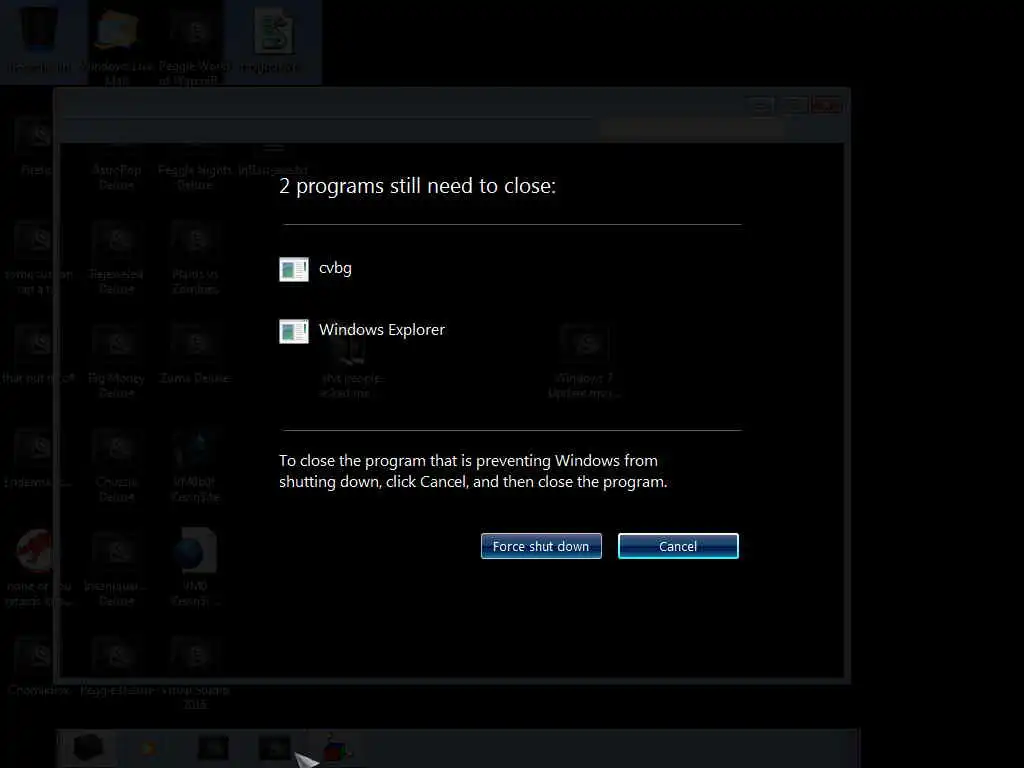This screenshot has width=1024, height=768.
Task: Open the dimmed Plants vs Zombies desktop icon
Action: click(x=195, y=259)
